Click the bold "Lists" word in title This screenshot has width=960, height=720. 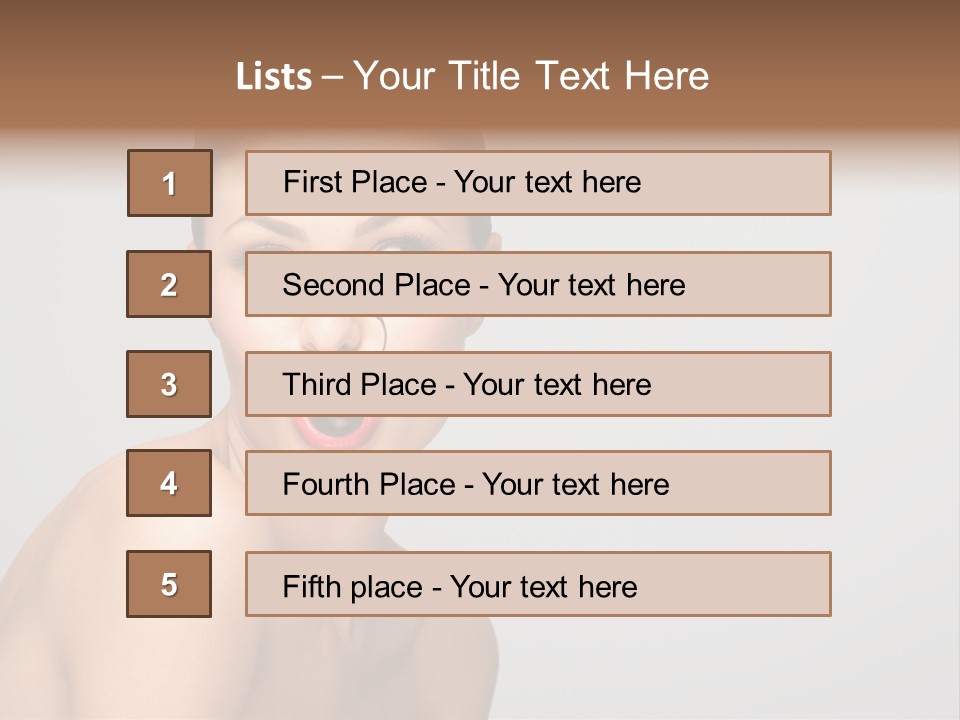[x=273, y=77]
